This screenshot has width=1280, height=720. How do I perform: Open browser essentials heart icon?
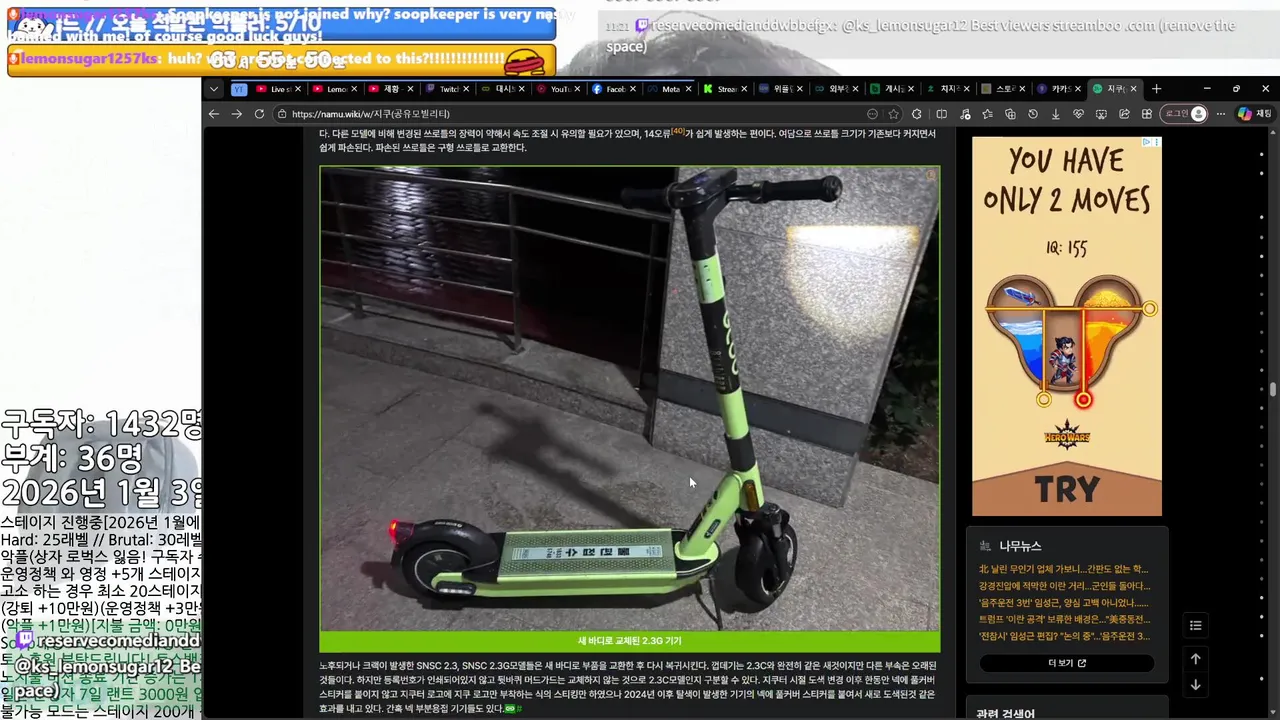(x=1078, y=114)
